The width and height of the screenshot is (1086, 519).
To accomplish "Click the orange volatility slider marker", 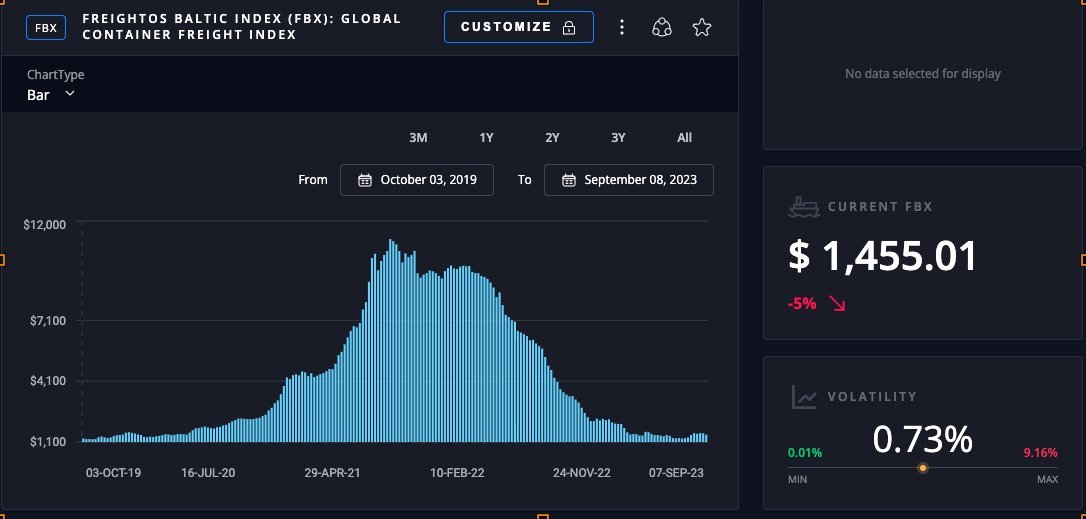I will [x=923, y=467].
